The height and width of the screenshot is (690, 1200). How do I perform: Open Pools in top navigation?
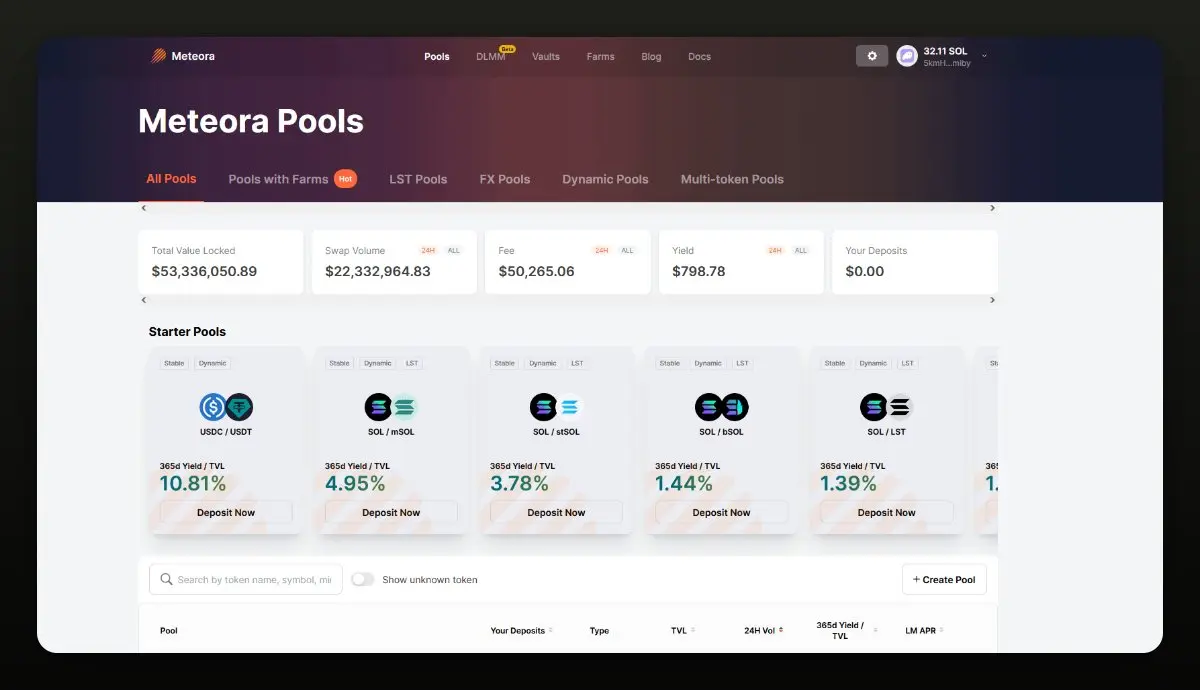point(437,57)
